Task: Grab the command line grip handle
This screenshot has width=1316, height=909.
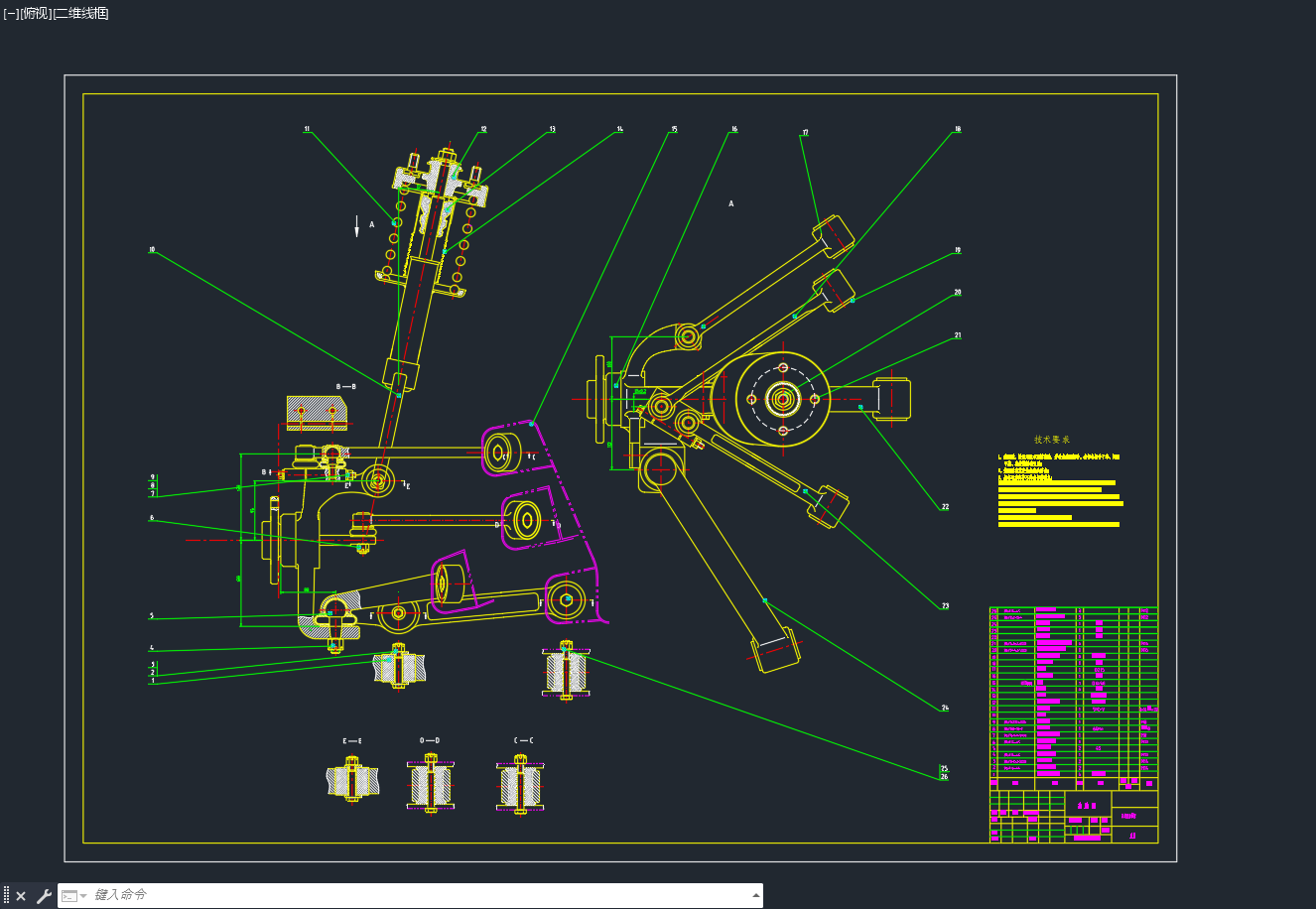Action: tap(6, 896)
